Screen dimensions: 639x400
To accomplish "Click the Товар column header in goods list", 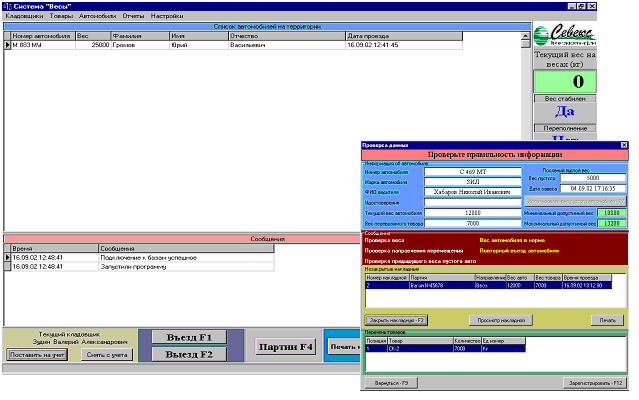I will (x=420, y=341).
